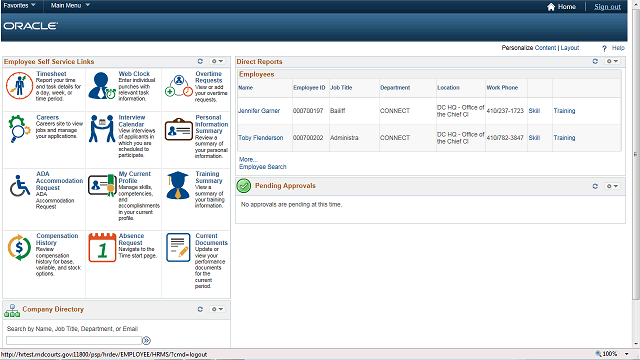Open the Current Documents icon
Image resolution: width=640 pixels, height=360 pixels.
(x=178, y=247)
